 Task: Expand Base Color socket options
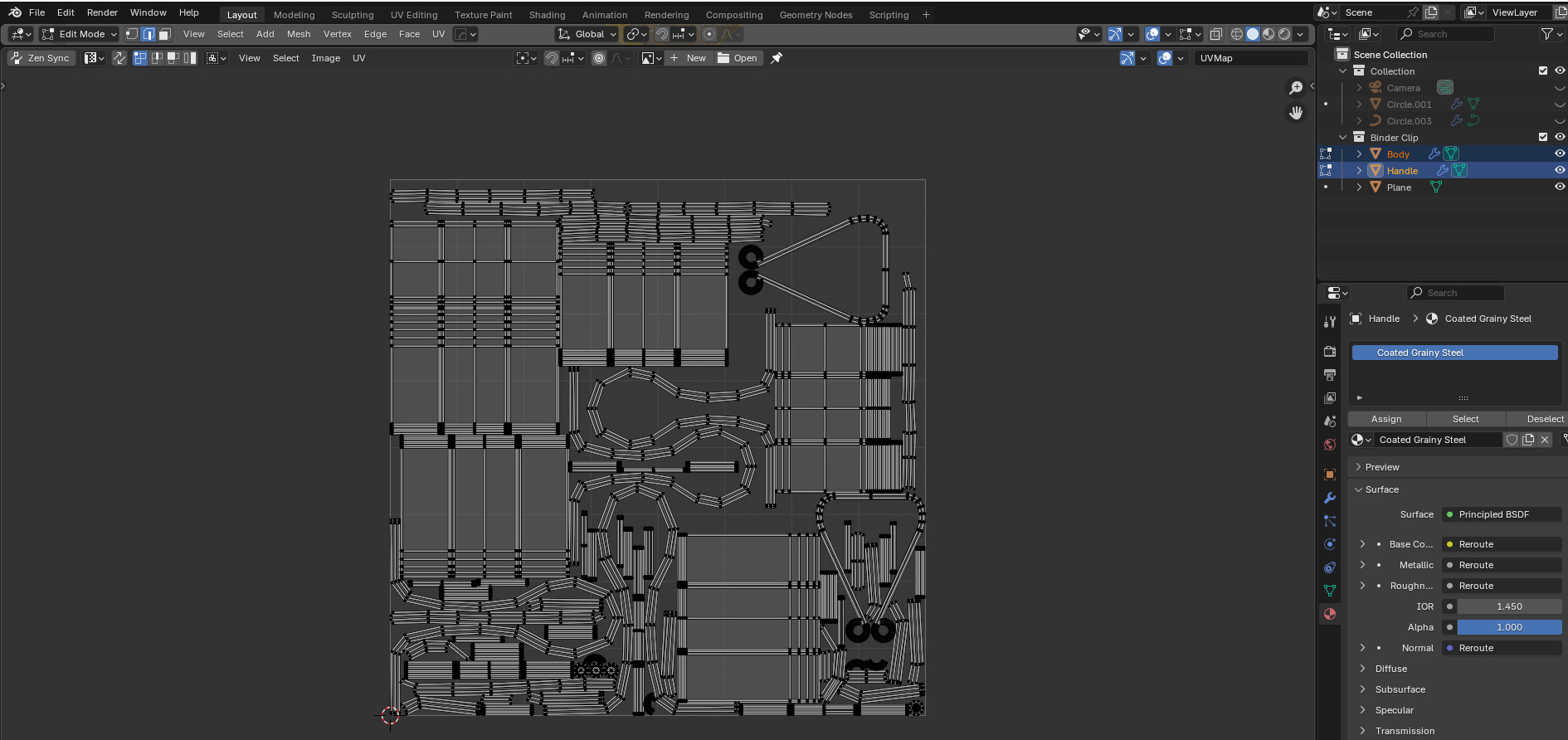click(x=1362, y=544)
